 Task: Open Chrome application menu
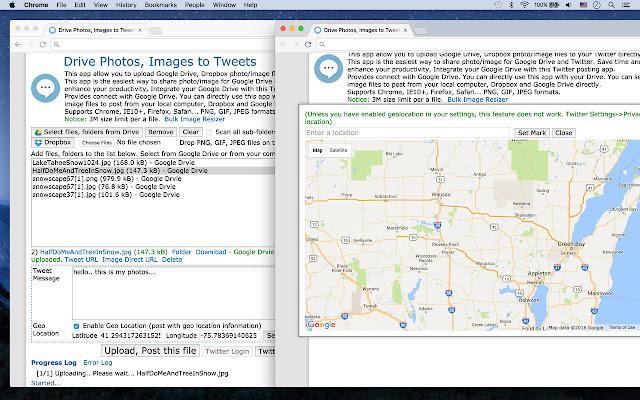coord(36,5)
